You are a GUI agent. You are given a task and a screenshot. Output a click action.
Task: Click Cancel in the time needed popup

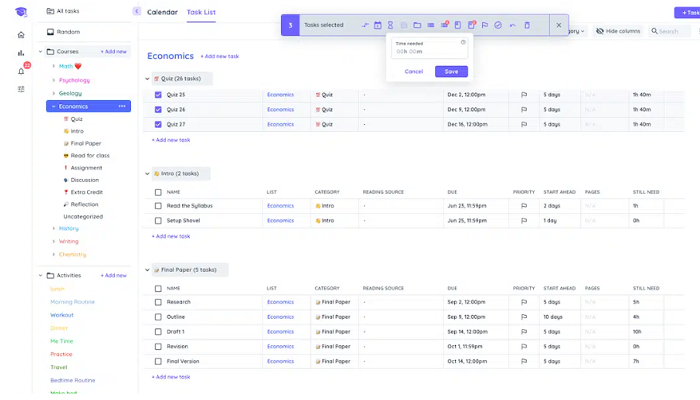pyautogui.click(x=414, y=71)
